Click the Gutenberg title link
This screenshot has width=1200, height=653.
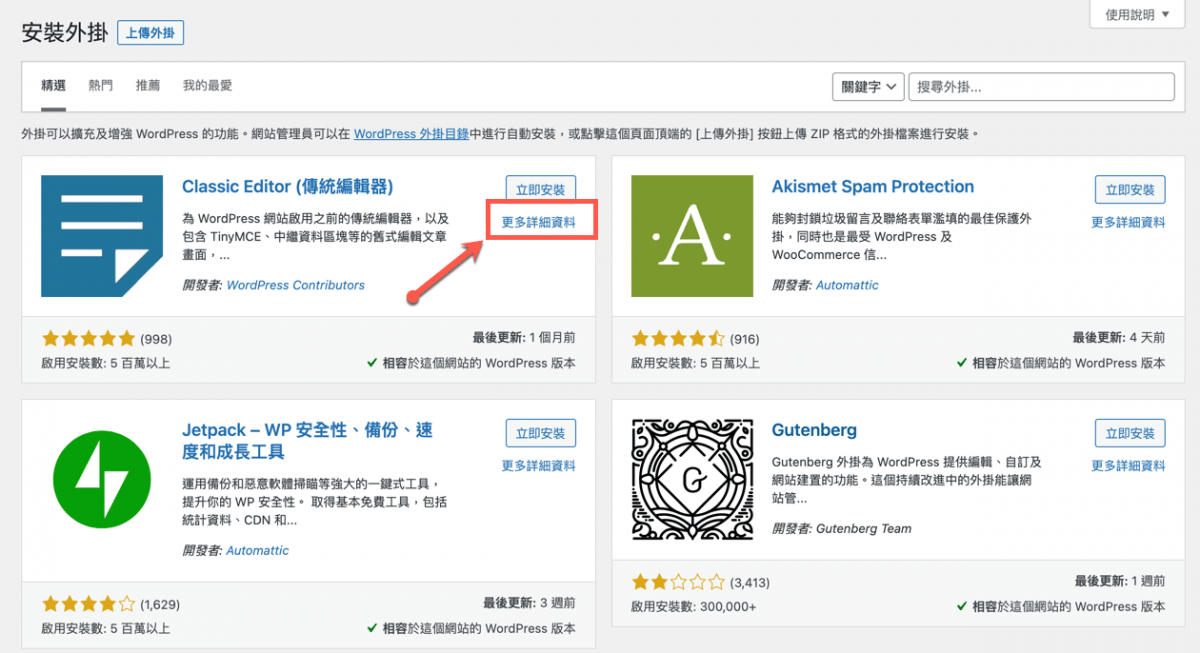[814, 430]
